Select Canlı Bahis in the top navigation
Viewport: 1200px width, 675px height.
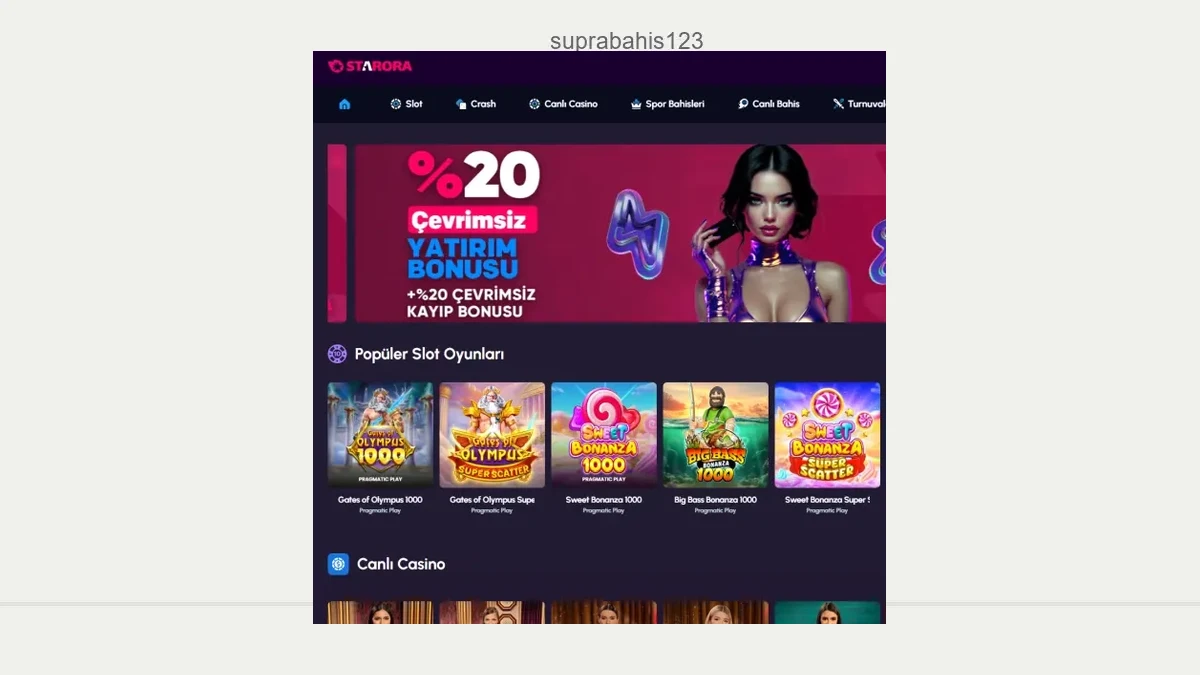coord(769,104)
